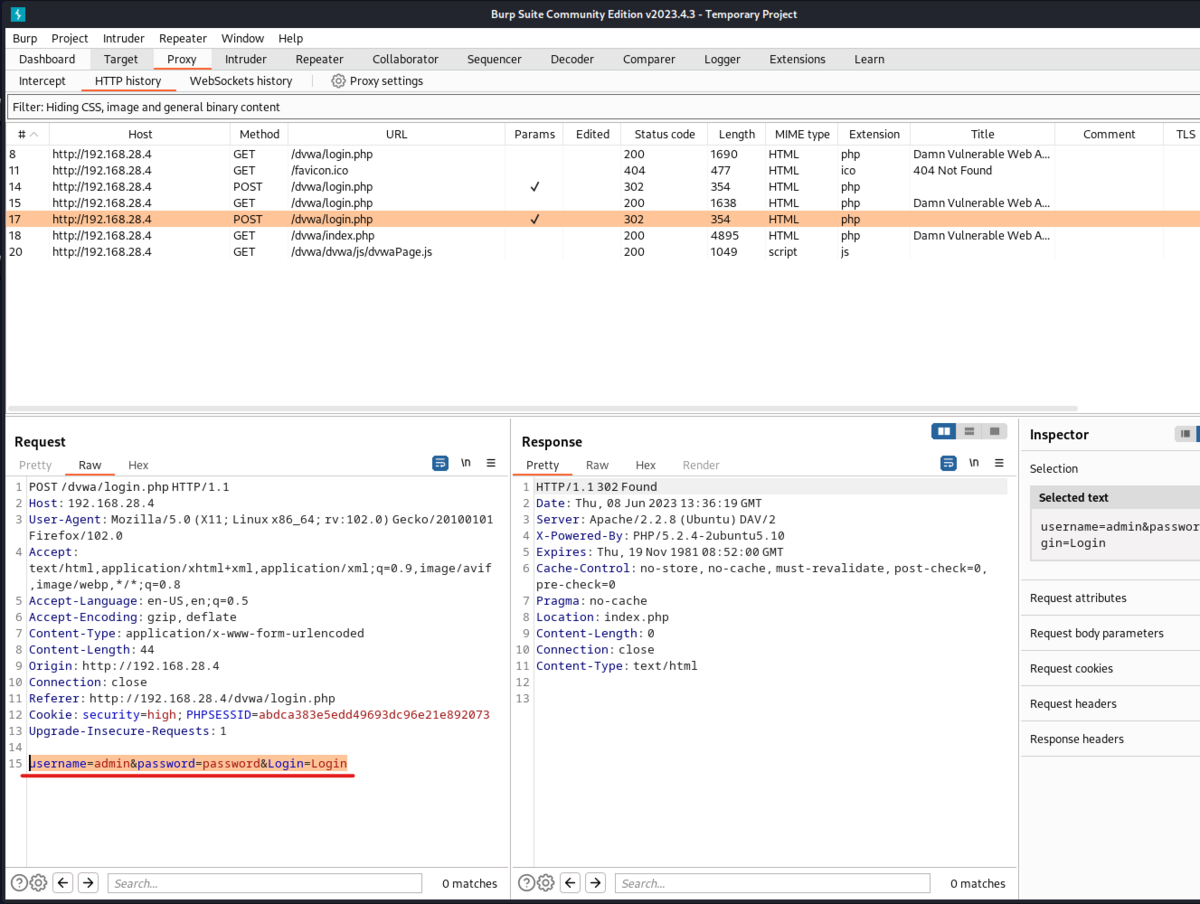Screen dimensions: 1200x904
Task: Go to previous match in Response search
Action: point(570,882)
